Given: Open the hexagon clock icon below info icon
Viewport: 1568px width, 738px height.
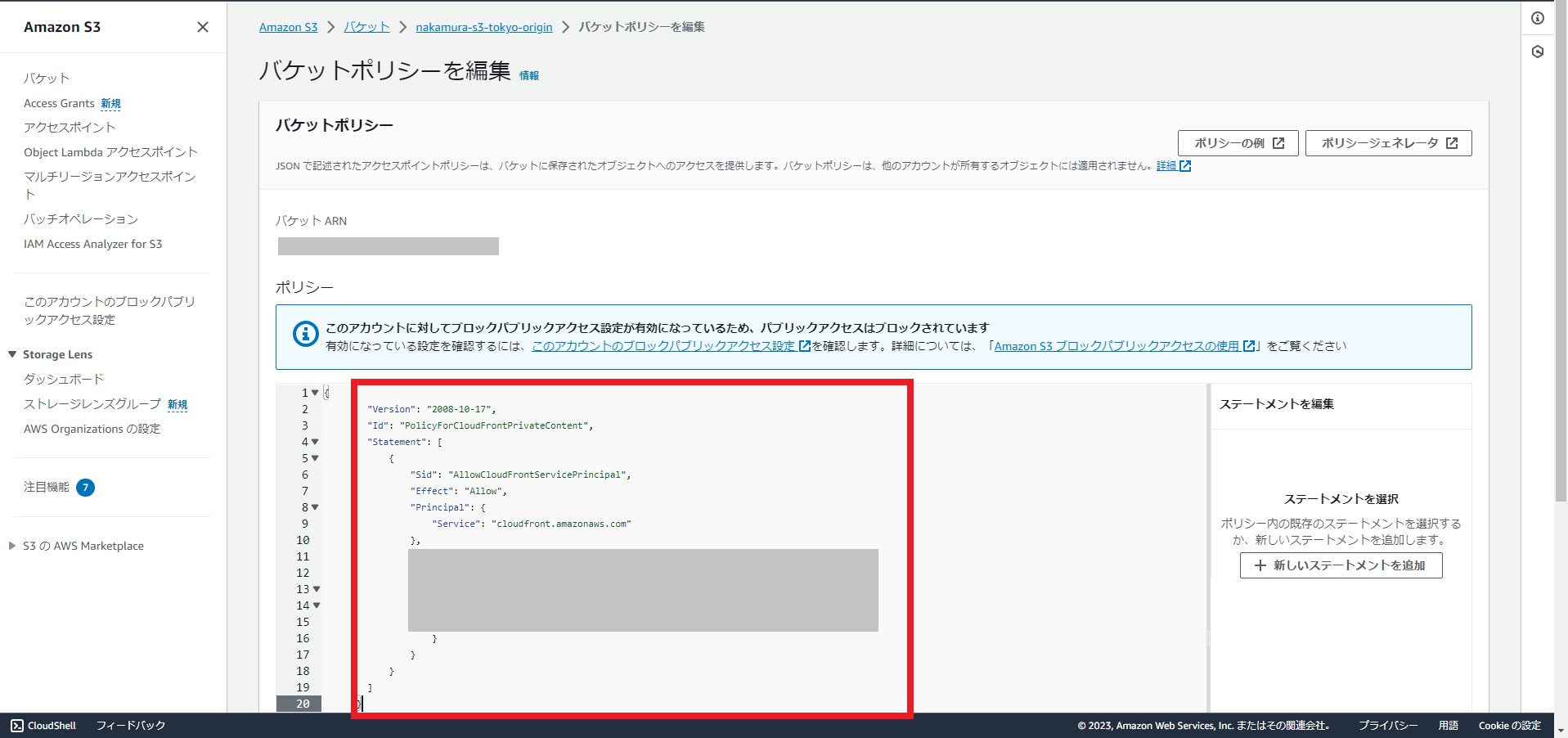Looking at the screenshot, I should (x=1538, y=52).
